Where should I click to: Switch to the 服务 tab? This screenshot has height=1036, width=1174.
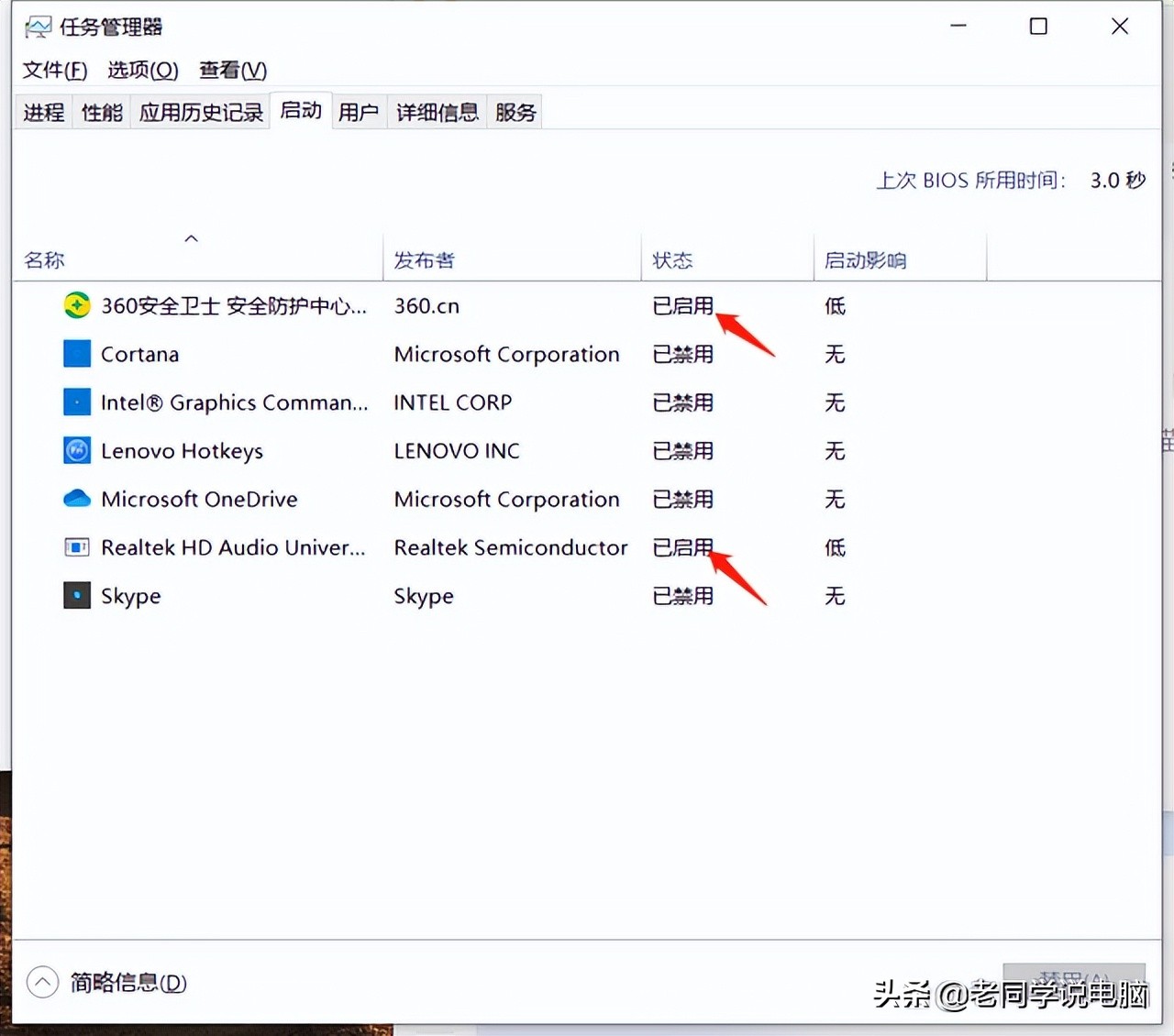coord(515,111)
